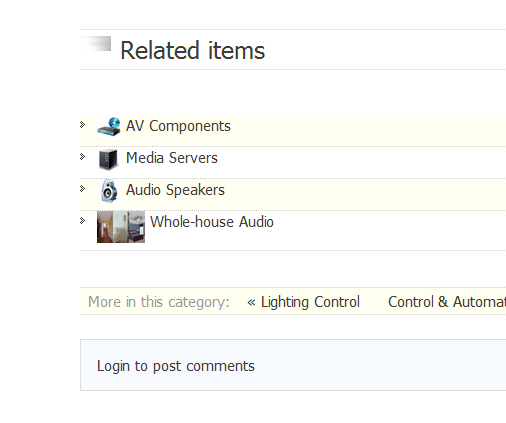
Task: Click the Media Servers tower icon
Action: point(109,159)
